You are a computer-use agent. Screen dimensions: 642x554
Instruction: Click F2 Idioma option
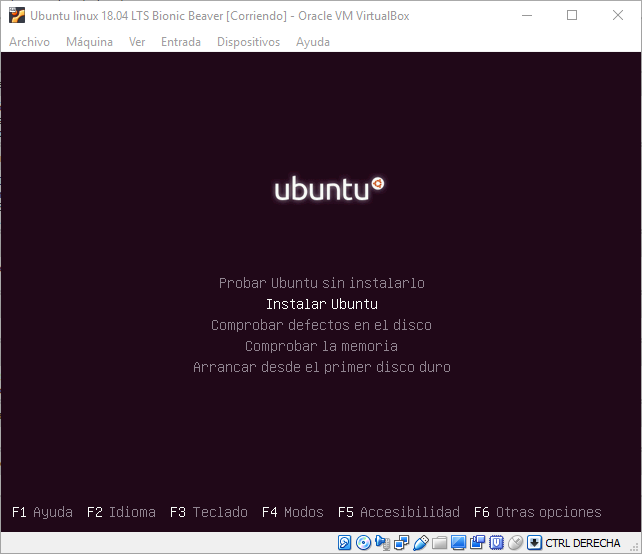tap(121, 512)
